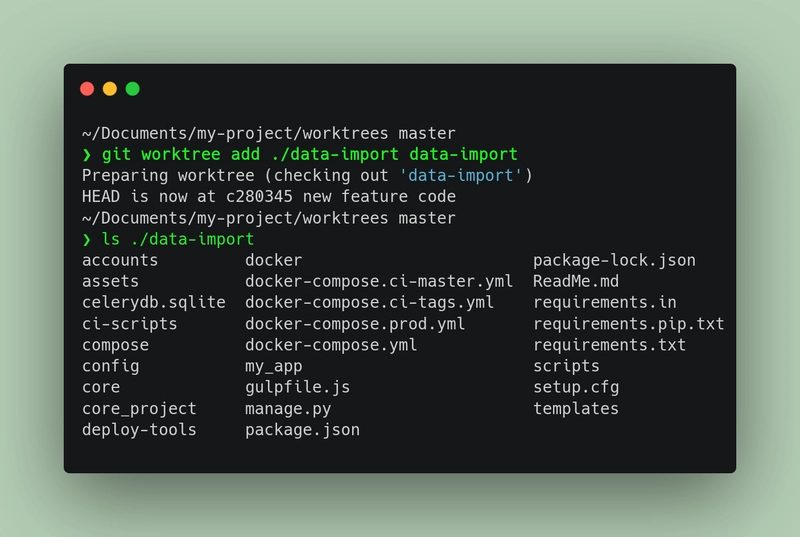Click the prompt chevron before ls command
This screenshot has height=537, width=800.
tap(87, 239)
